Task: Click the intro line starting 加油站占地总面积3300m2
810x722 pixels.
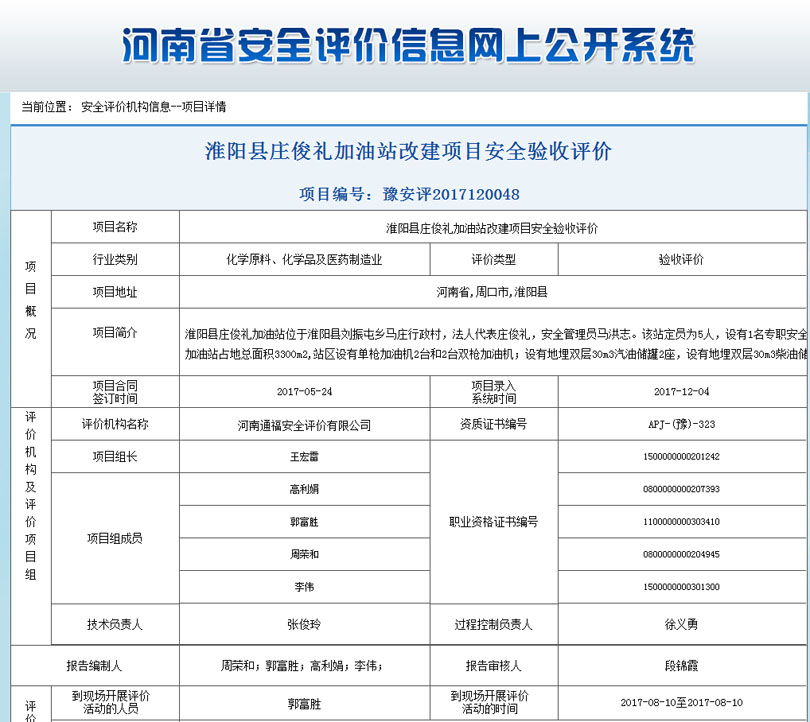Action: [496, 354]
